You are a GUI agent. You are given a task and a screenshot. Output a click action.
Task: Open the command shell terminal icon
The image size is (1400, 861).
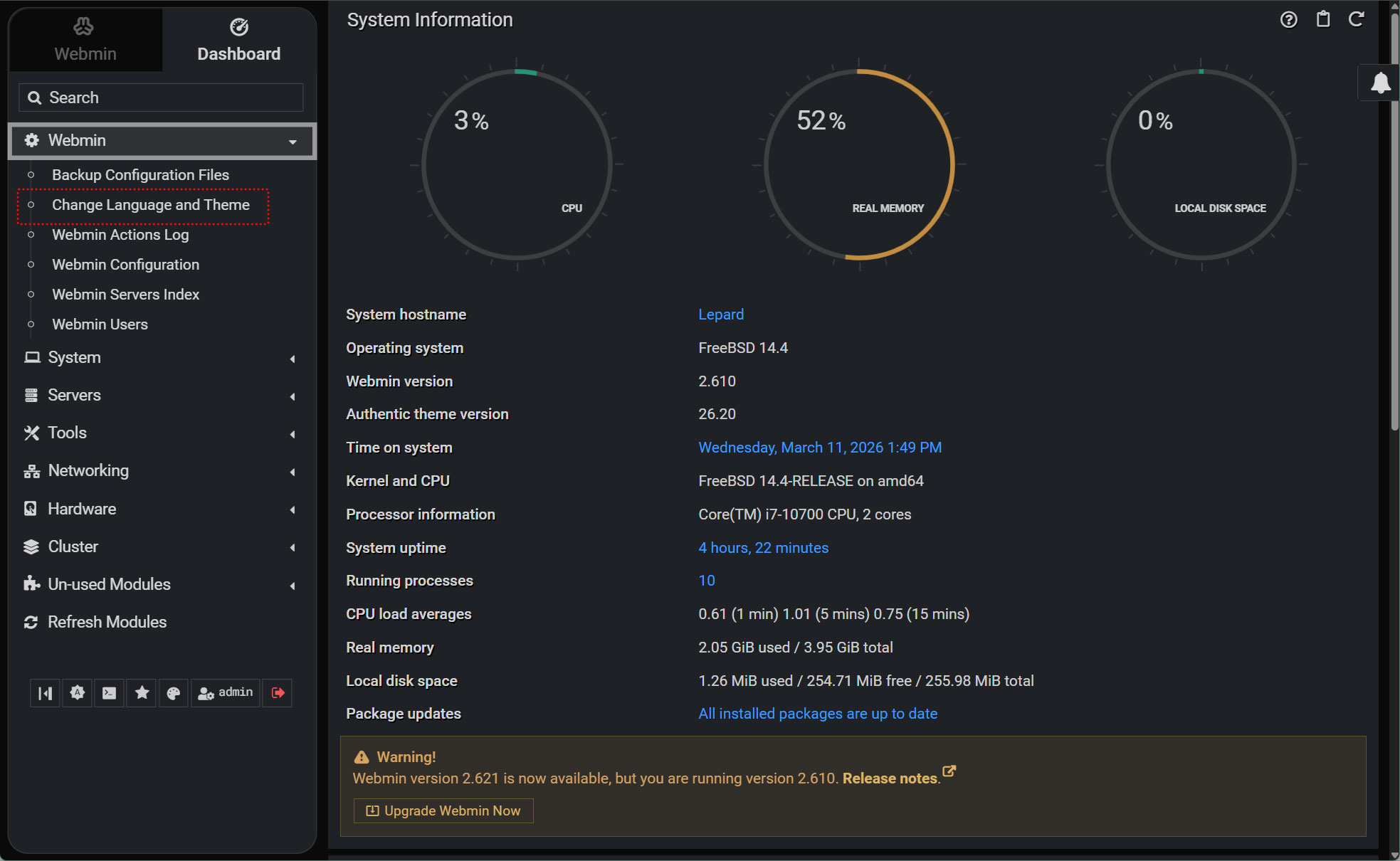[x=109, y=693]
